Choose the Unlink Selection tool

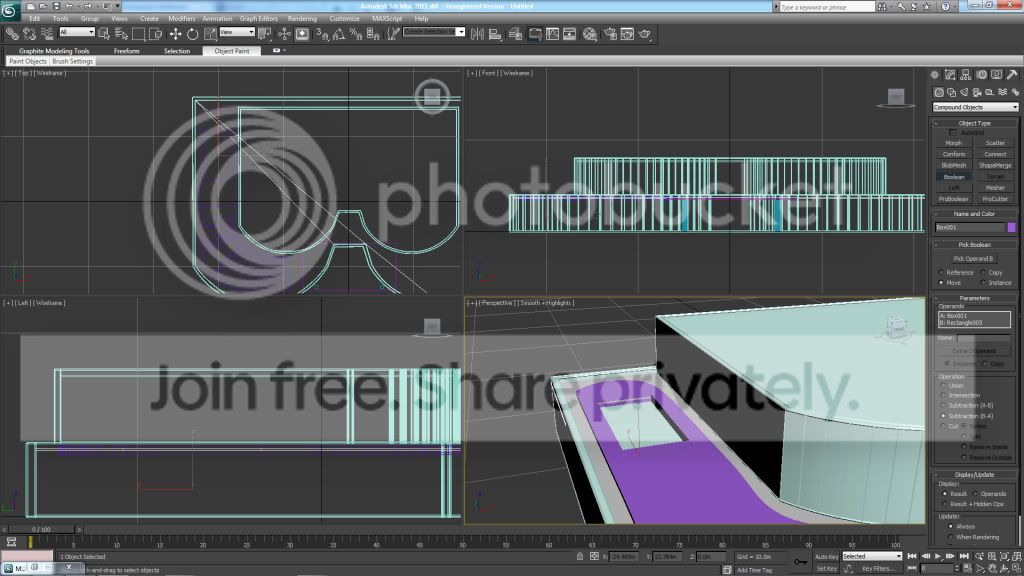29,34
